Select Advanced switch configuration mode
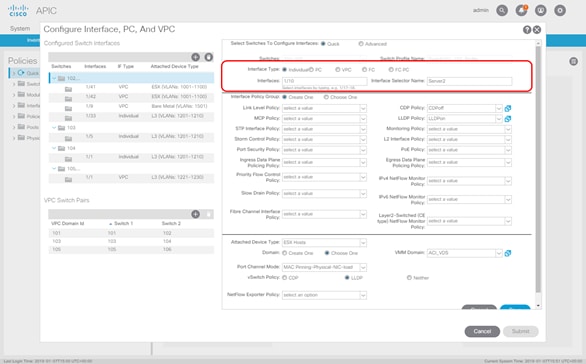The width and height of the screenshot is (586, 364). pyautogui.click(x=361, y=44)
